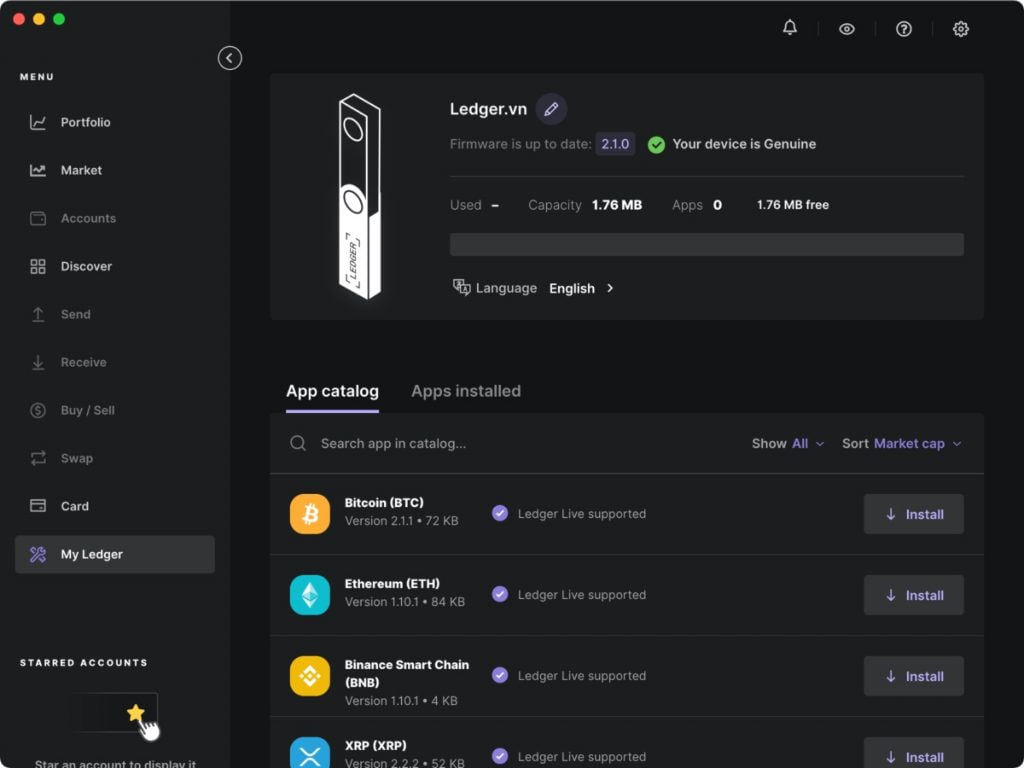Expand language options chevron next to English
This screenshot has height=768, width=1024.
click(610, 288)
